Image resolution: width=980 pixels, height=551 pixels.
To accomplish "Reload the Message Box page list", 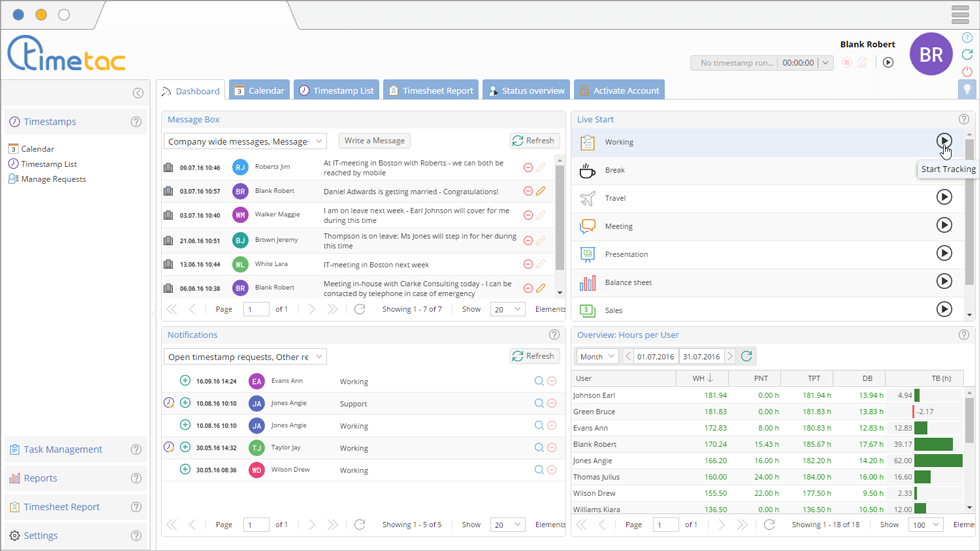I will [x=359, y=309].
